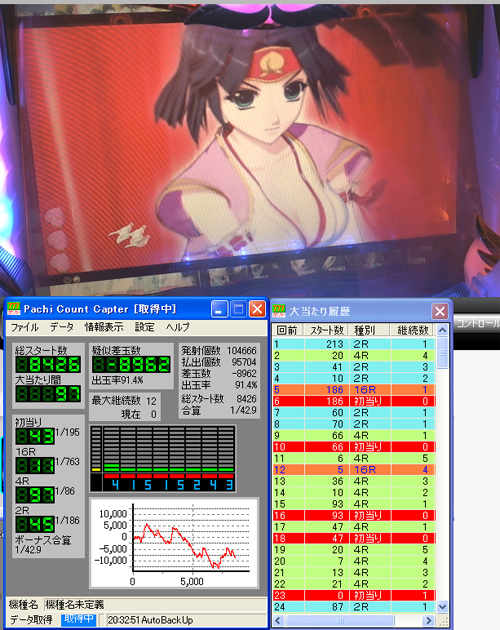Select history row 18 red 初当り entry
The height and width of the screenshot is (630, 500).
[354, 538]
